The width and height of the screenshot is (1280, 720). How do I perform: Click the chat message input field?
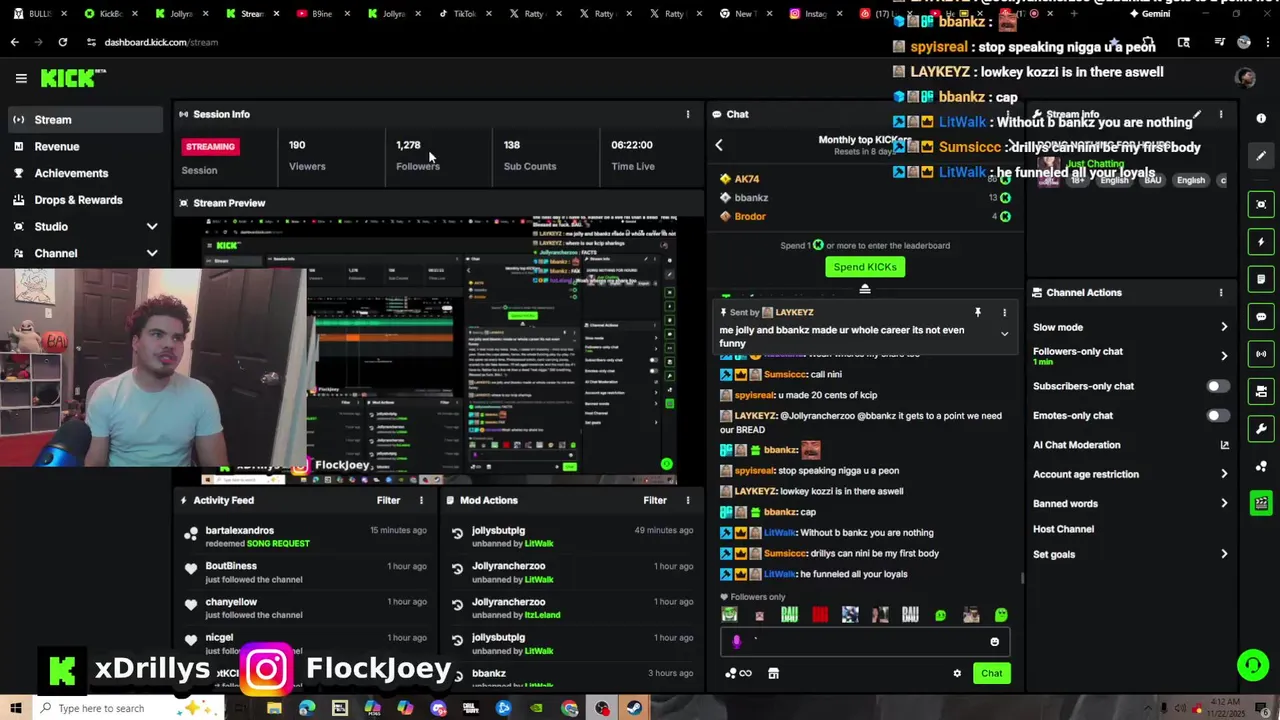(865, 642)
